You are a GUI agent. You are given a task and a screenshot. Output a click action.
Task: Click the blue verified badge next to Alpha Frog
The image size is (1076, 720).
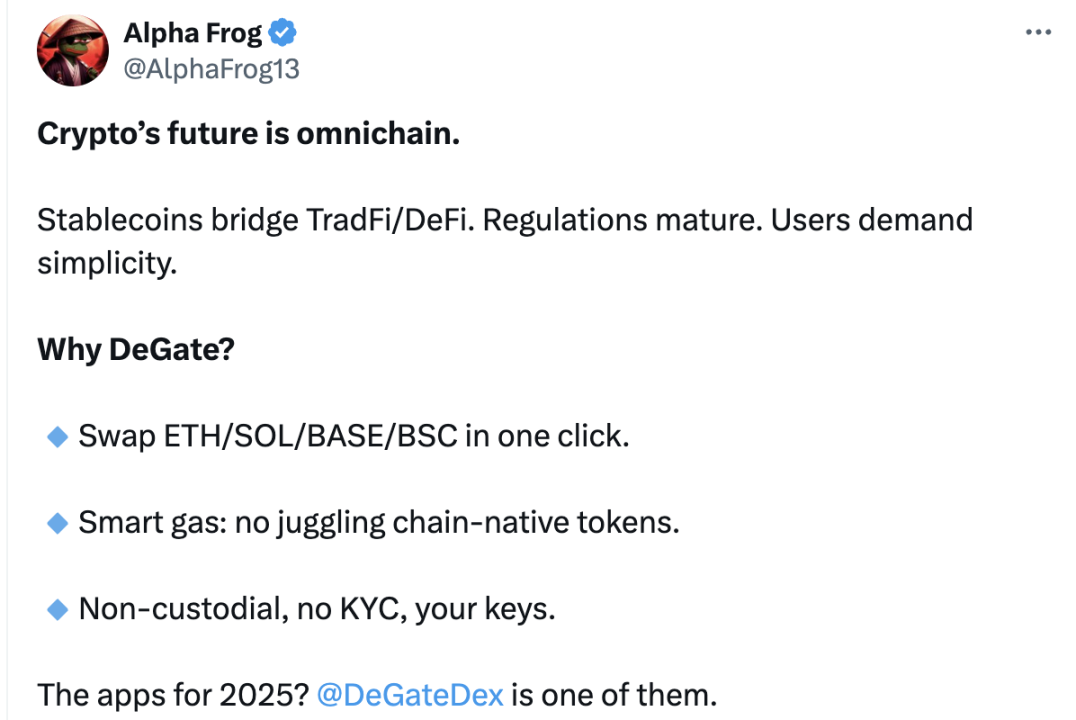coord(282,32)
